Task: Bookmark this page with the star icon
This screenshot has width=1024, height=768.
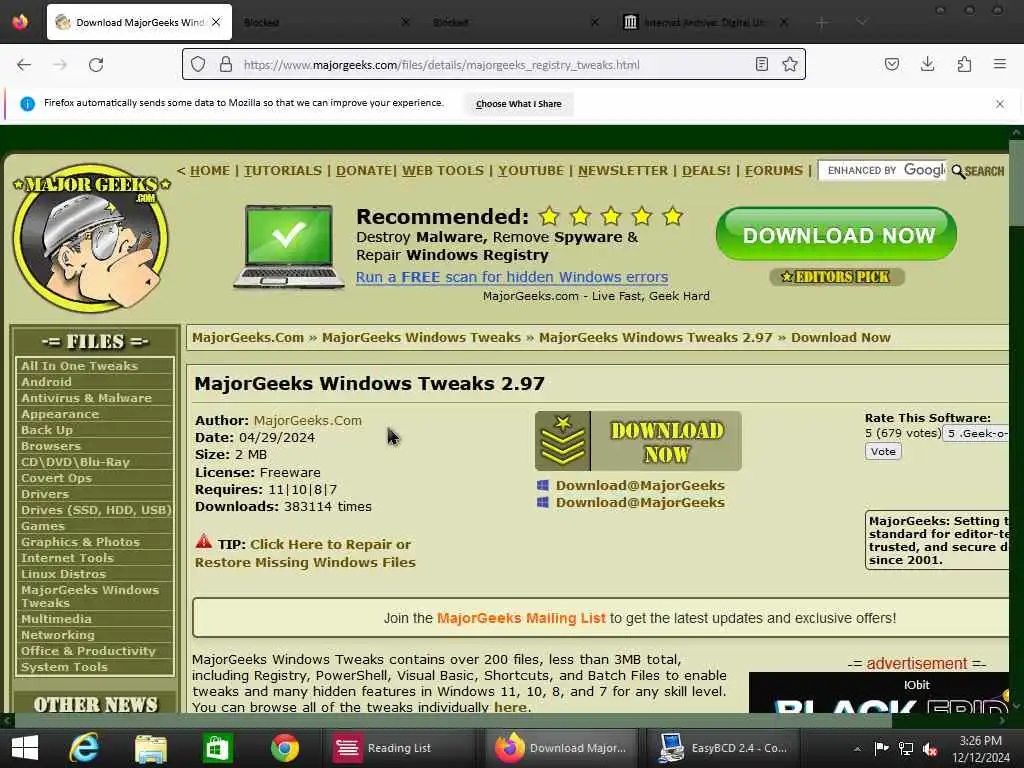Action: click(x=790, y=64)
